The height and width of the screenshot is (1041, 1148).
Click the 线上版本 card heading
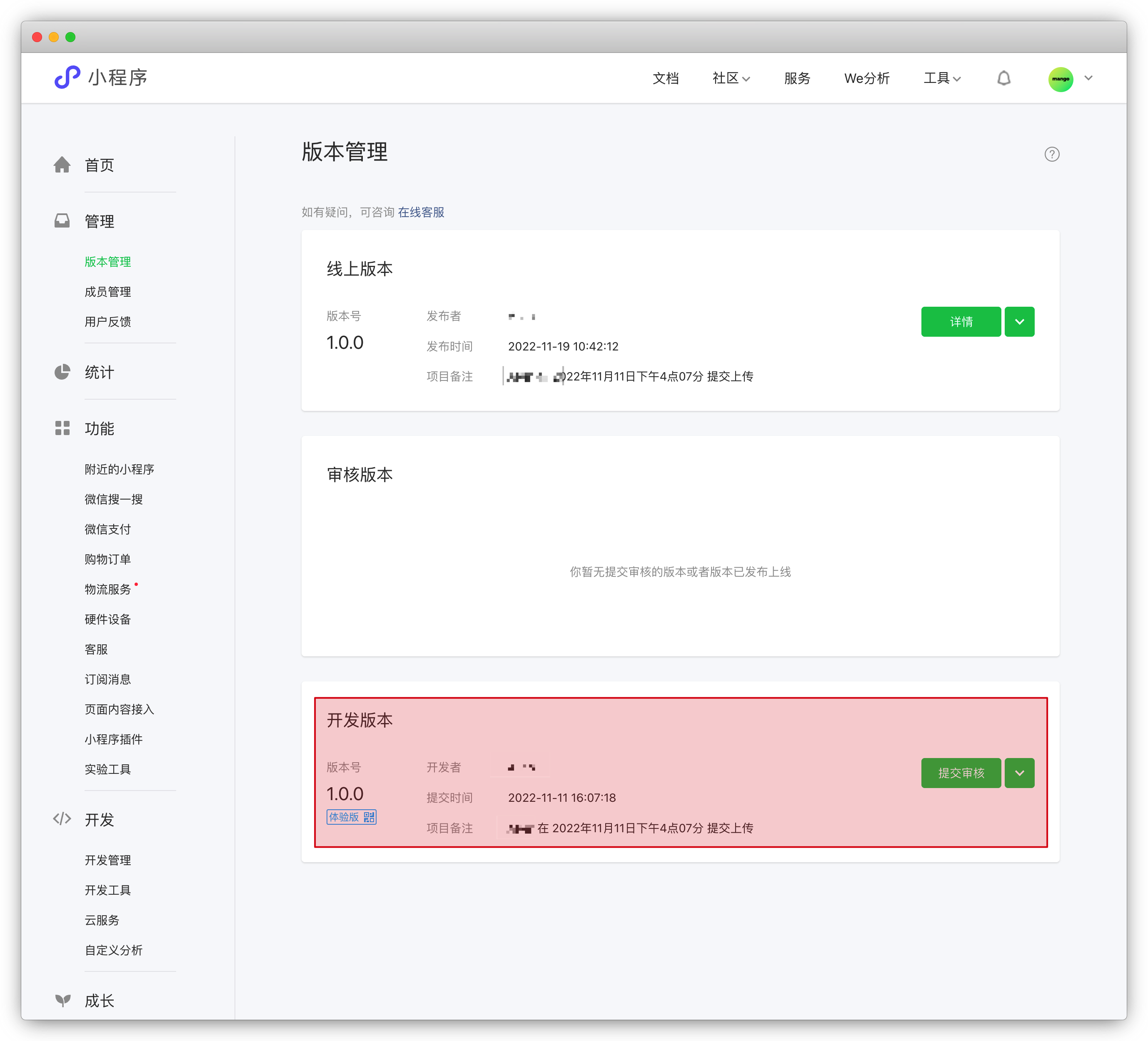pyautogui.click(x=359, y=268)
